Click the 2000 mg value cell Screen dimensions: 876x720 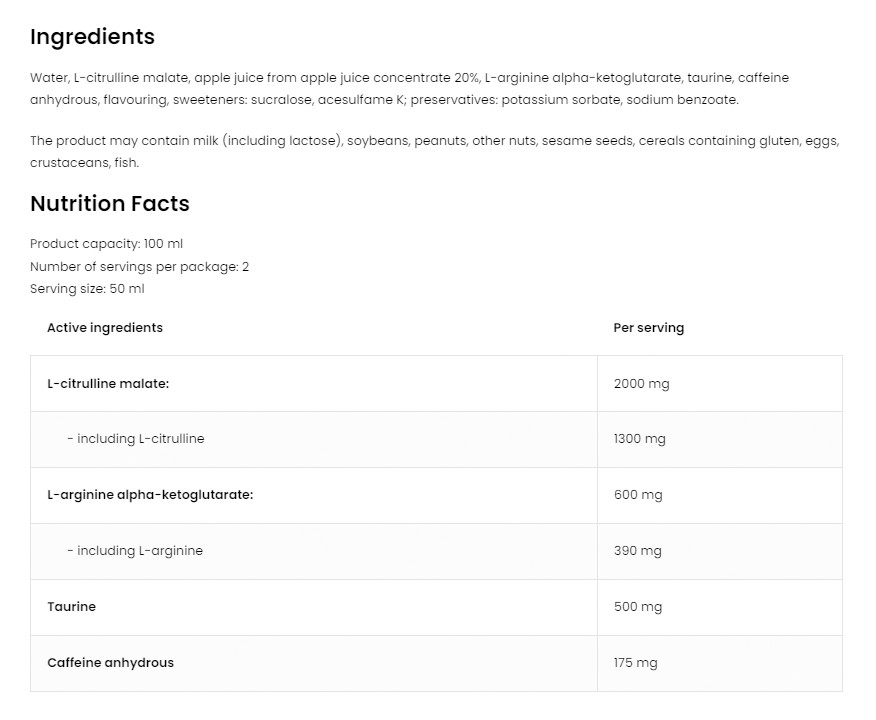tap(641, 384)
